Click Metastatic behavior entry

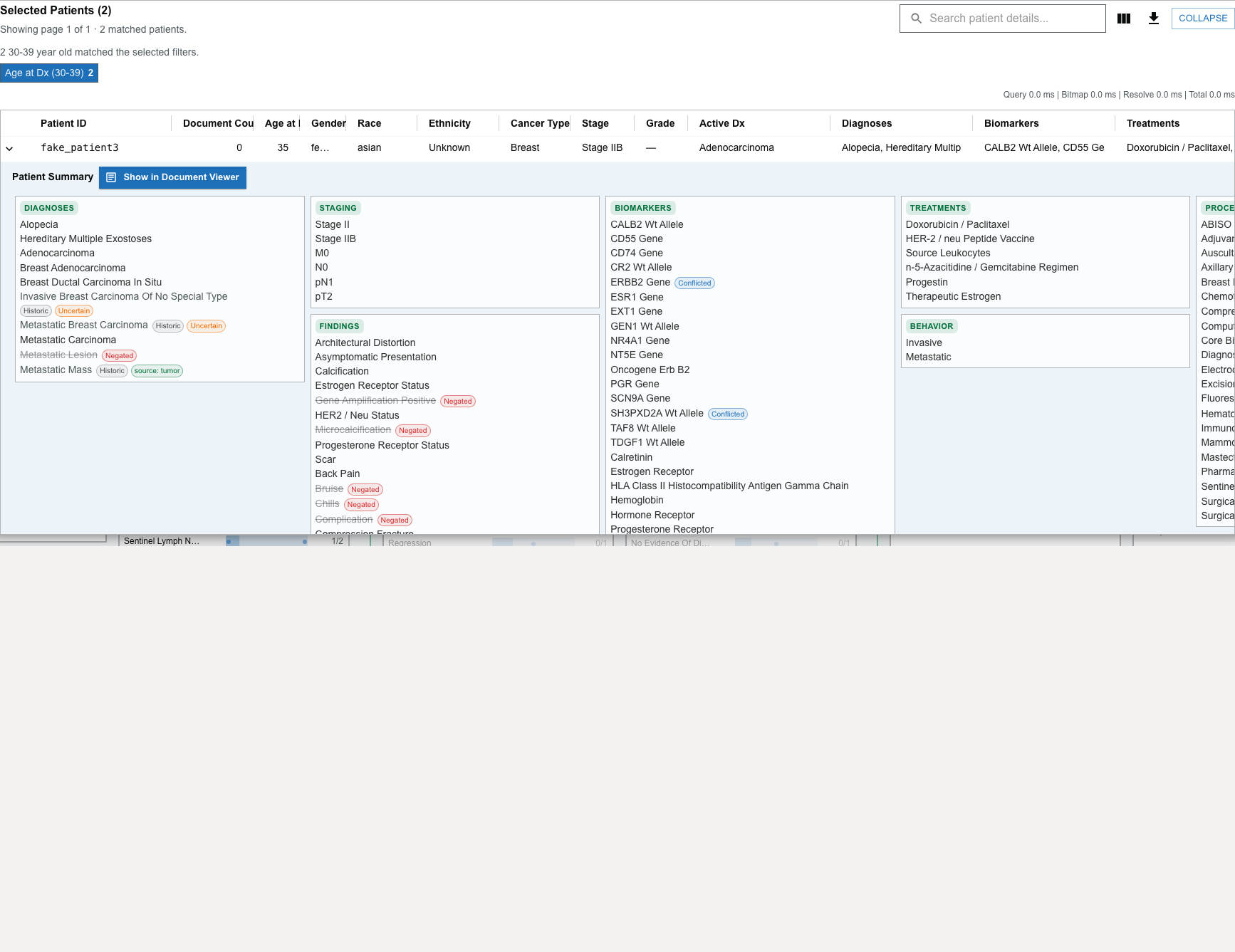click(928, 357)
